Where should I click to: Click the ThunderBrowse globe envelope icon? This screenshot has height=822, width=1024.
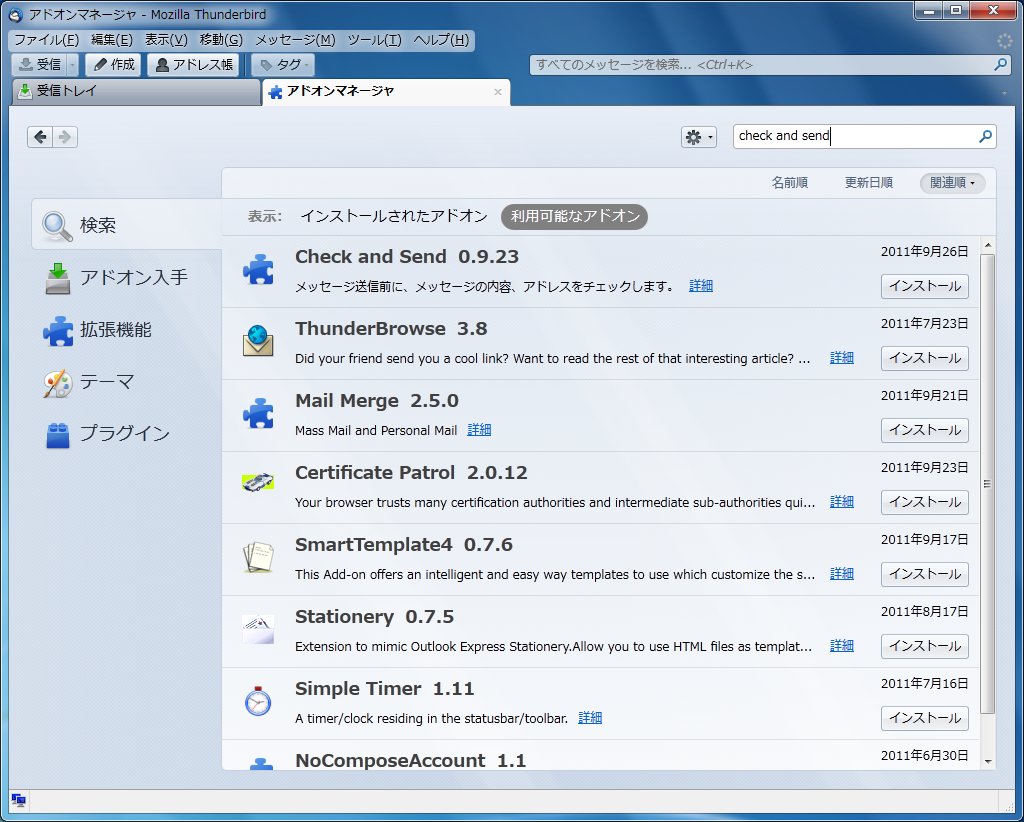pos(259,341)
